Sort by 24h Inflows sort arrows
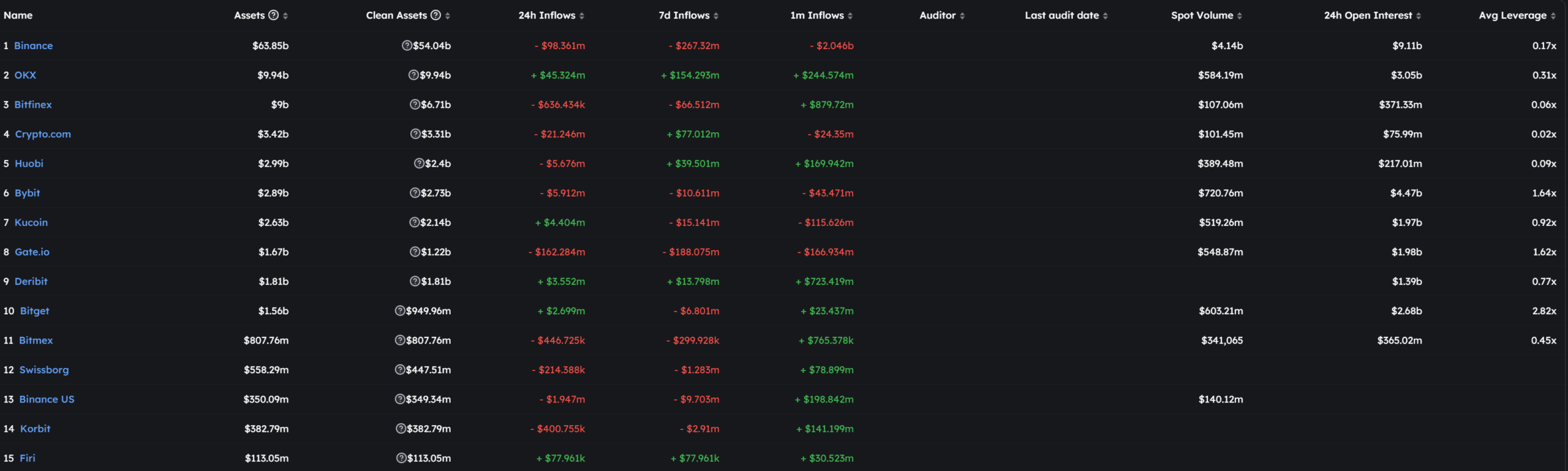The image size is (1568, 471). pyautogui.click(x=582, y=16)
